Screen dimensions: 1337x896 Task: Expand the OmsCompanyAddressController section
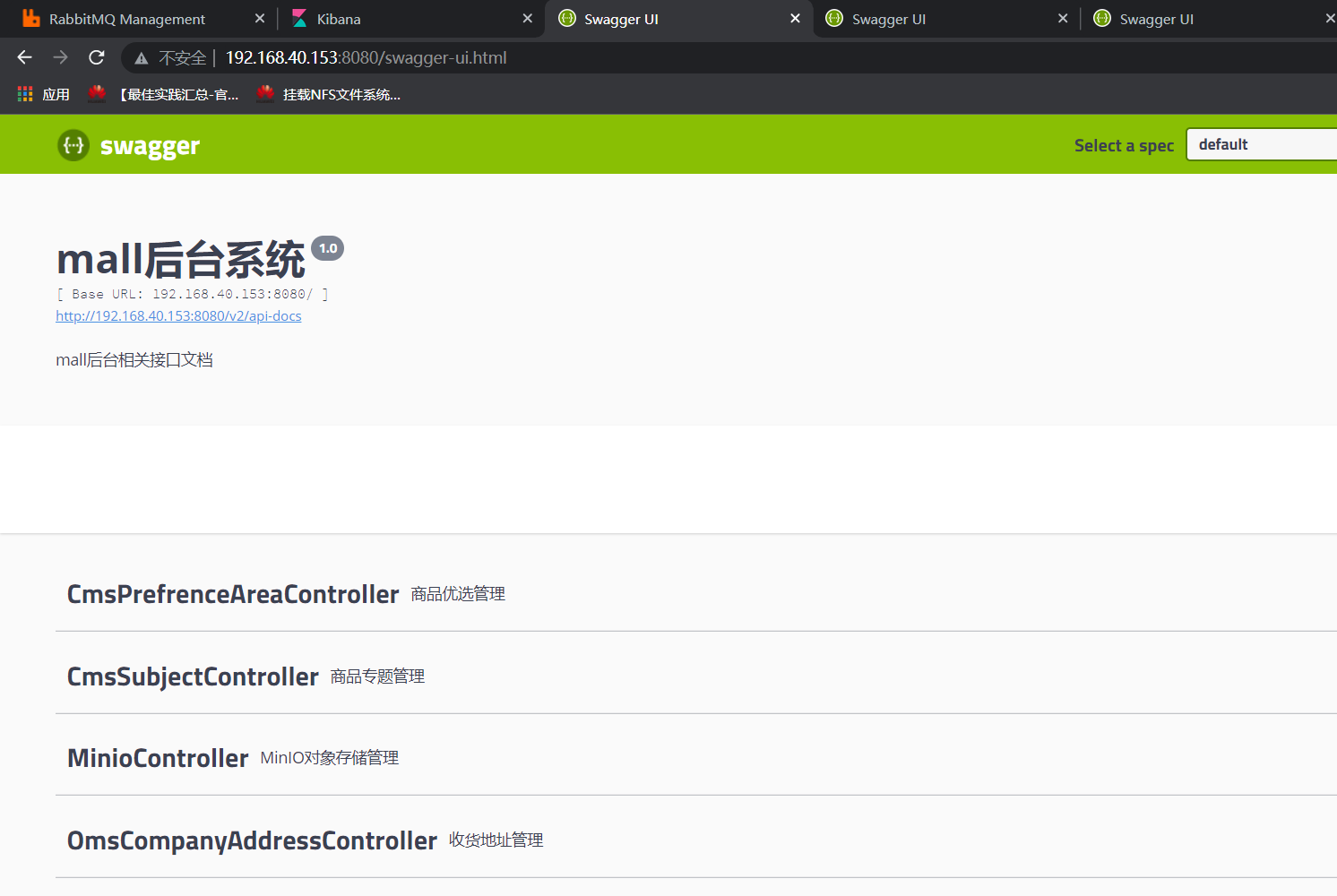click(x=252, y=840)
